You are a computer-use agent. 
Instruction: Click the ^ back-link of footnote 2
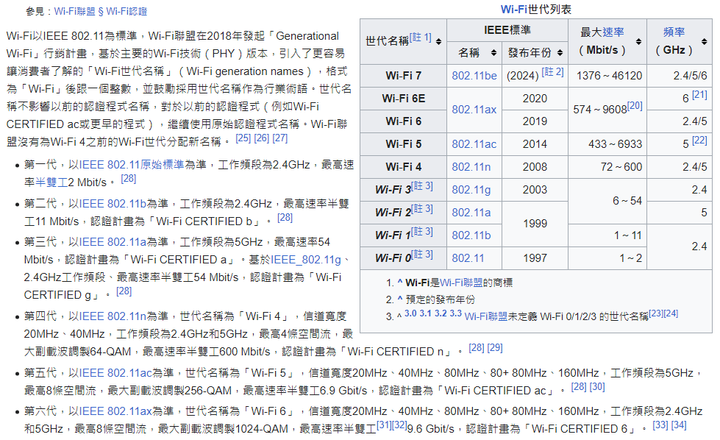(x=400, y=299)
